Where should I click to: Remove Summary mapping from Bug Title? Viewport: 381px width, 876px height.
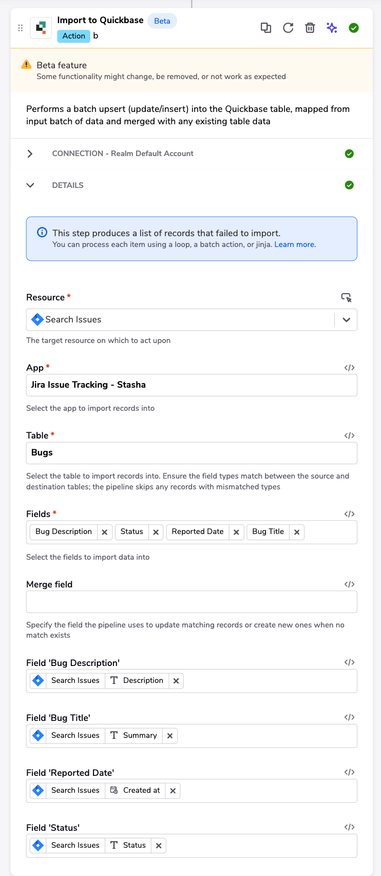coord(170,736)
